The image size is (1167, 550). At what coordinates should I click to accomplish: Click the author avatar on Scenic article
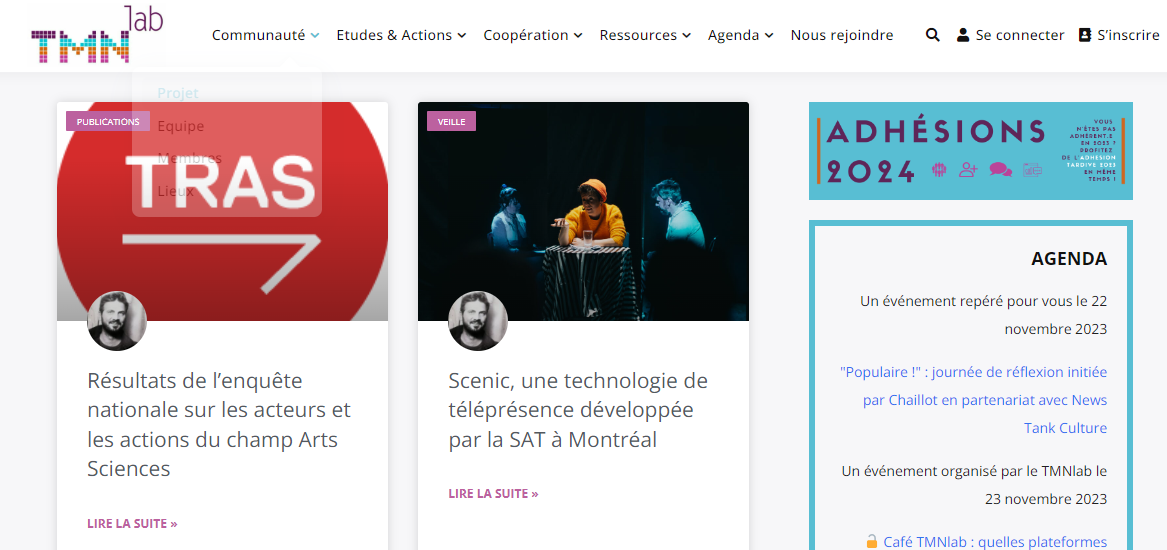coord(478,321)
